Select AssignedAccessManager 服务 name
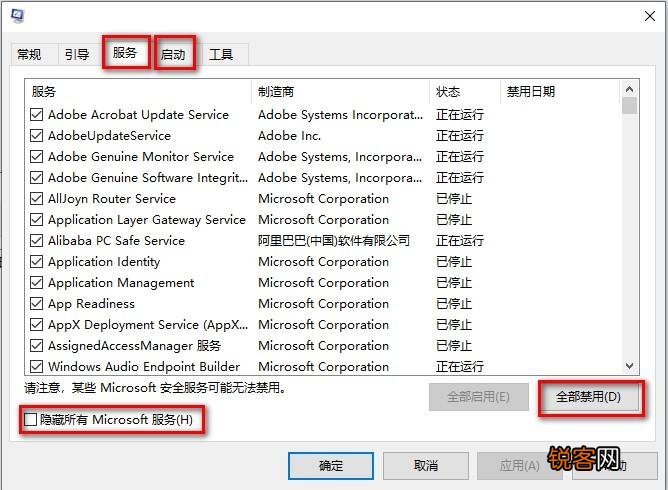This screenshot has width=668, height=490. pyautogui.click(x=134, y=346)
